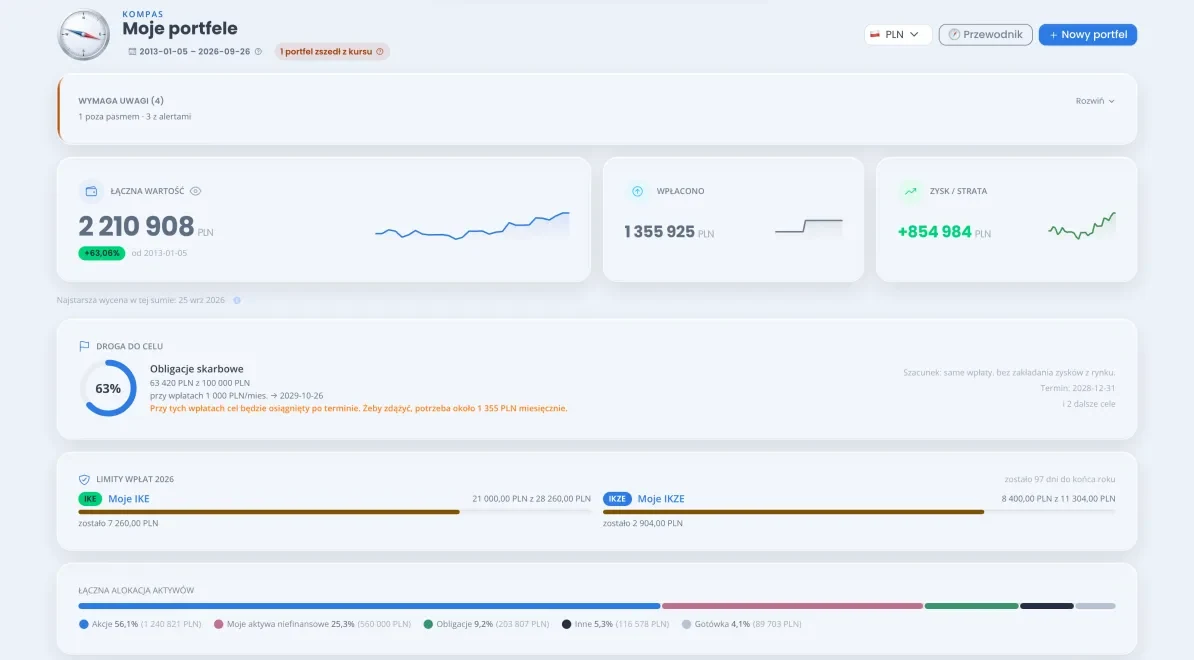Toggle total value visibility with the eye icon
1194x660 pixels.
196,191
